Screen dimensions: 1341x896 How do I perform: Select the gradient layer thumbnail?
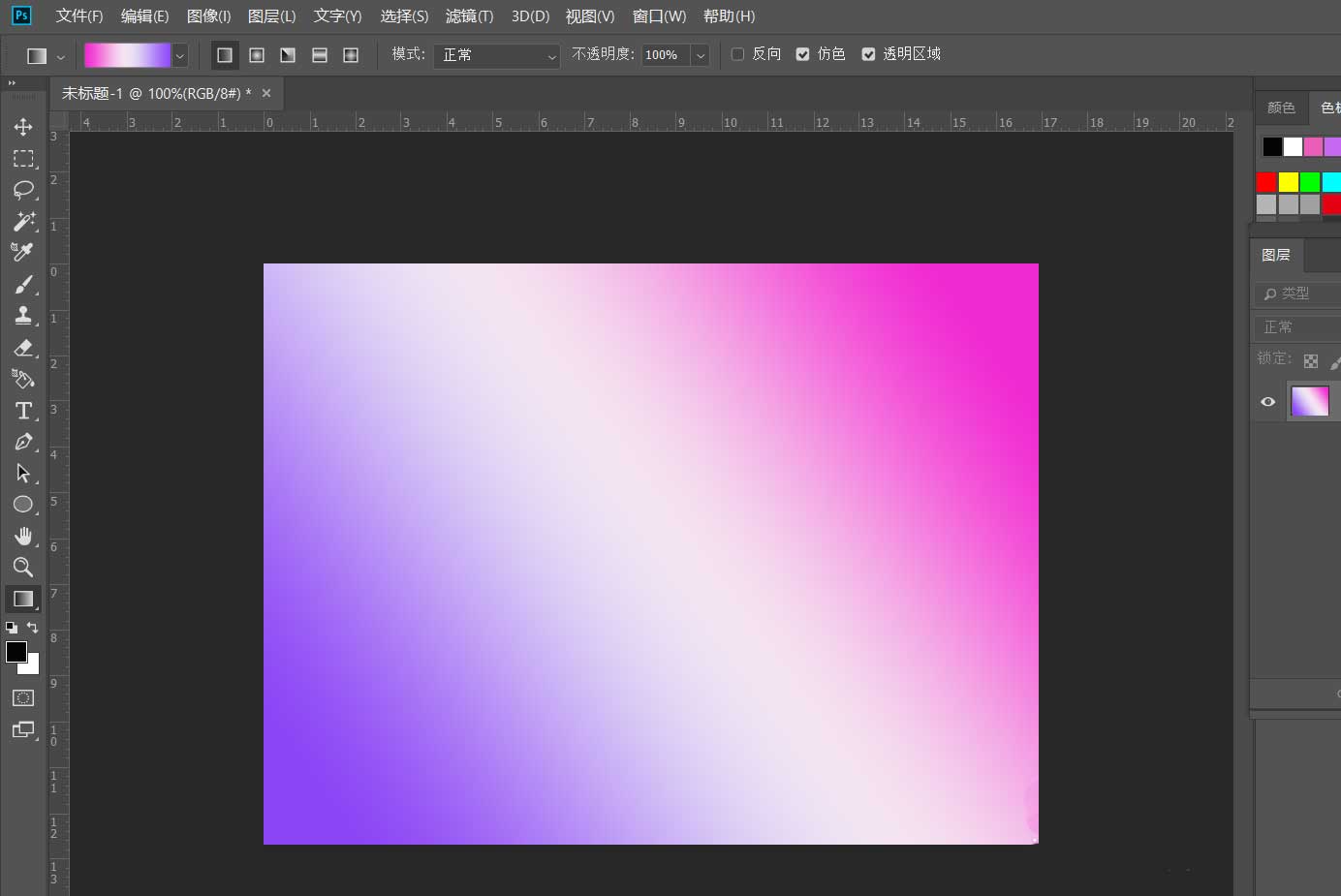tap(1310, 401)
